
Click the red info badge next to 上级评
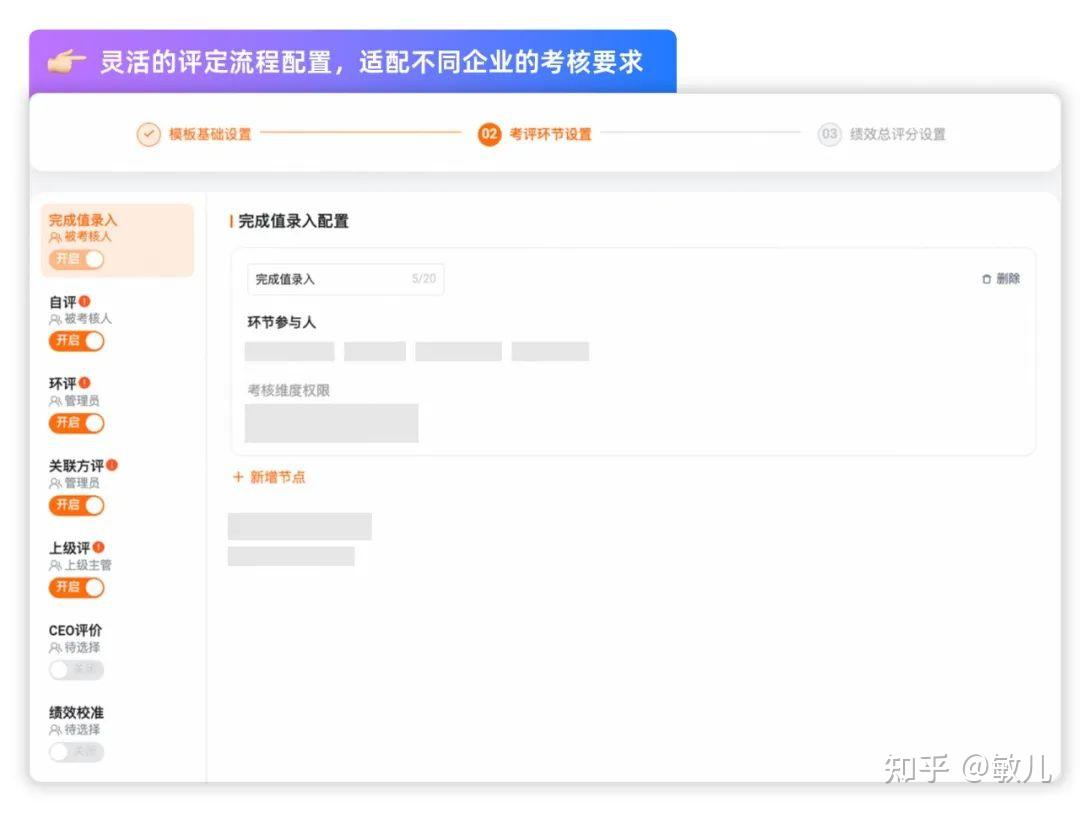(100, 546)
